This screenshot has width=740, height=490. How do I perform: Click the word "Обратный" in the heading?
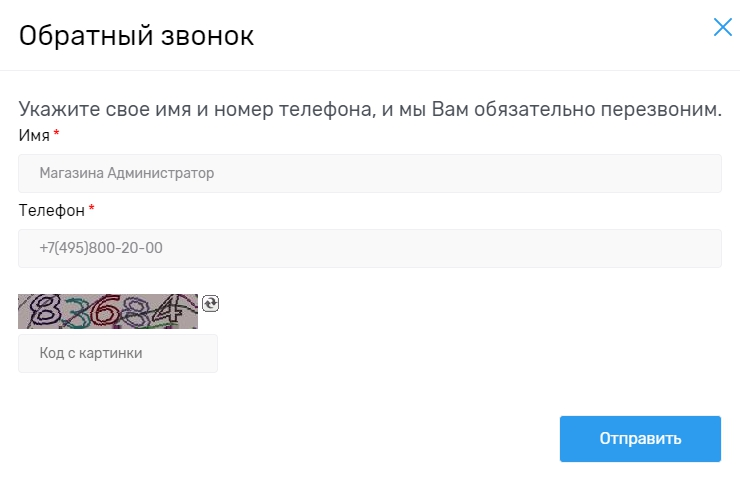pyautogui.click(x=81, y=37)
